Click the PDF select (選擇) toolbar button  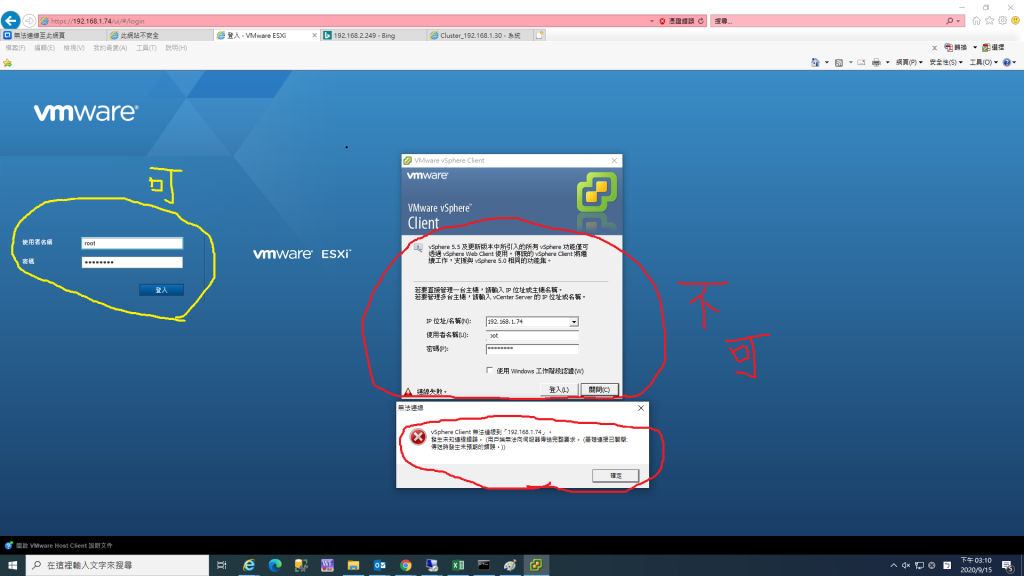(993, 48)
